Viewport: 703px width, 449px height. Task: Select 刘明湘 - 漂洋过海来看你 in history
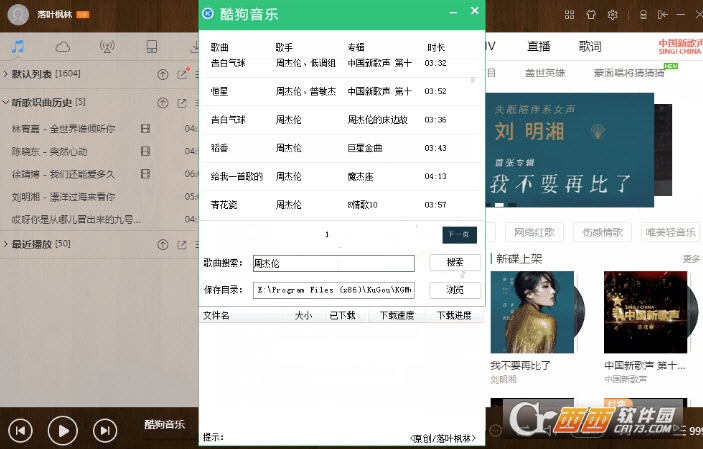pyautogui.click(x=99, y=196)
